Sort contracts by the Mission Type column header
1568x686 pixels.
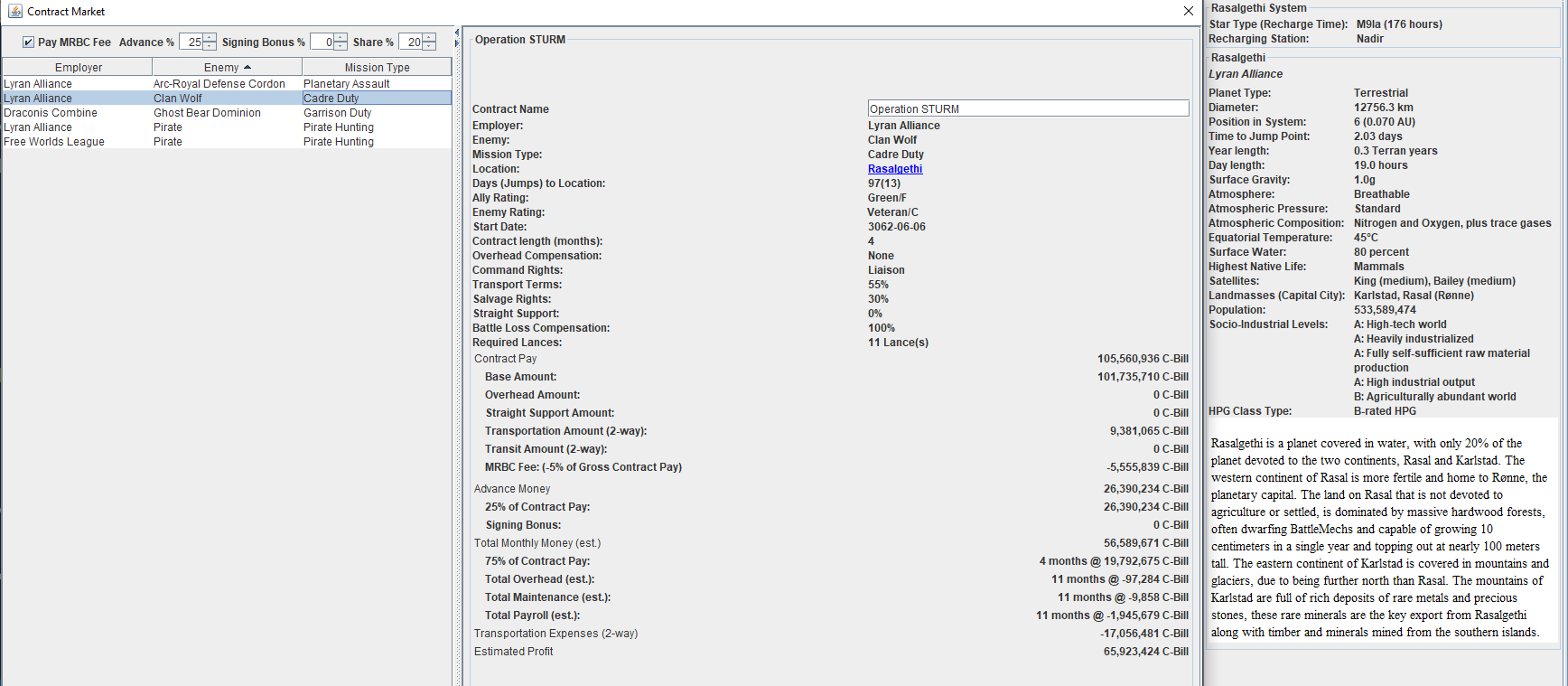(377, 67)
